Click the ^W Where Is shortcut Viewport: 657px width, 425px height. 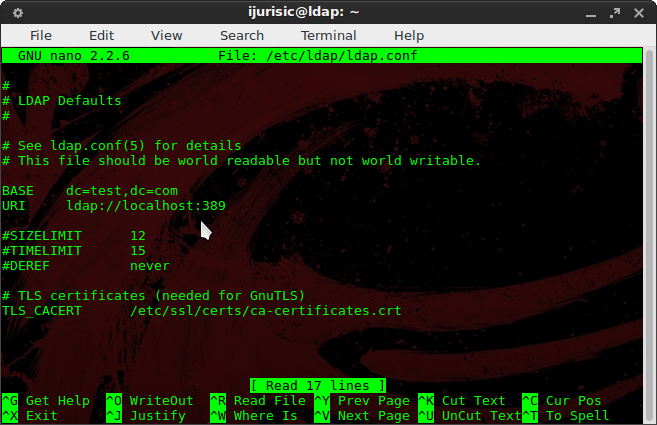click(x=253, y=416)
